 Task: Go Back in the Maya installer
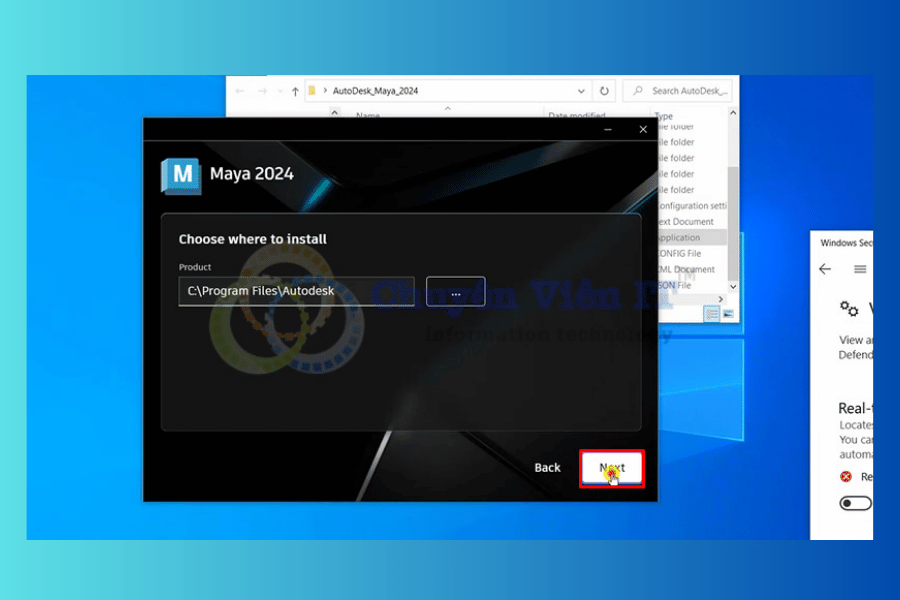(x=547, y=468)
